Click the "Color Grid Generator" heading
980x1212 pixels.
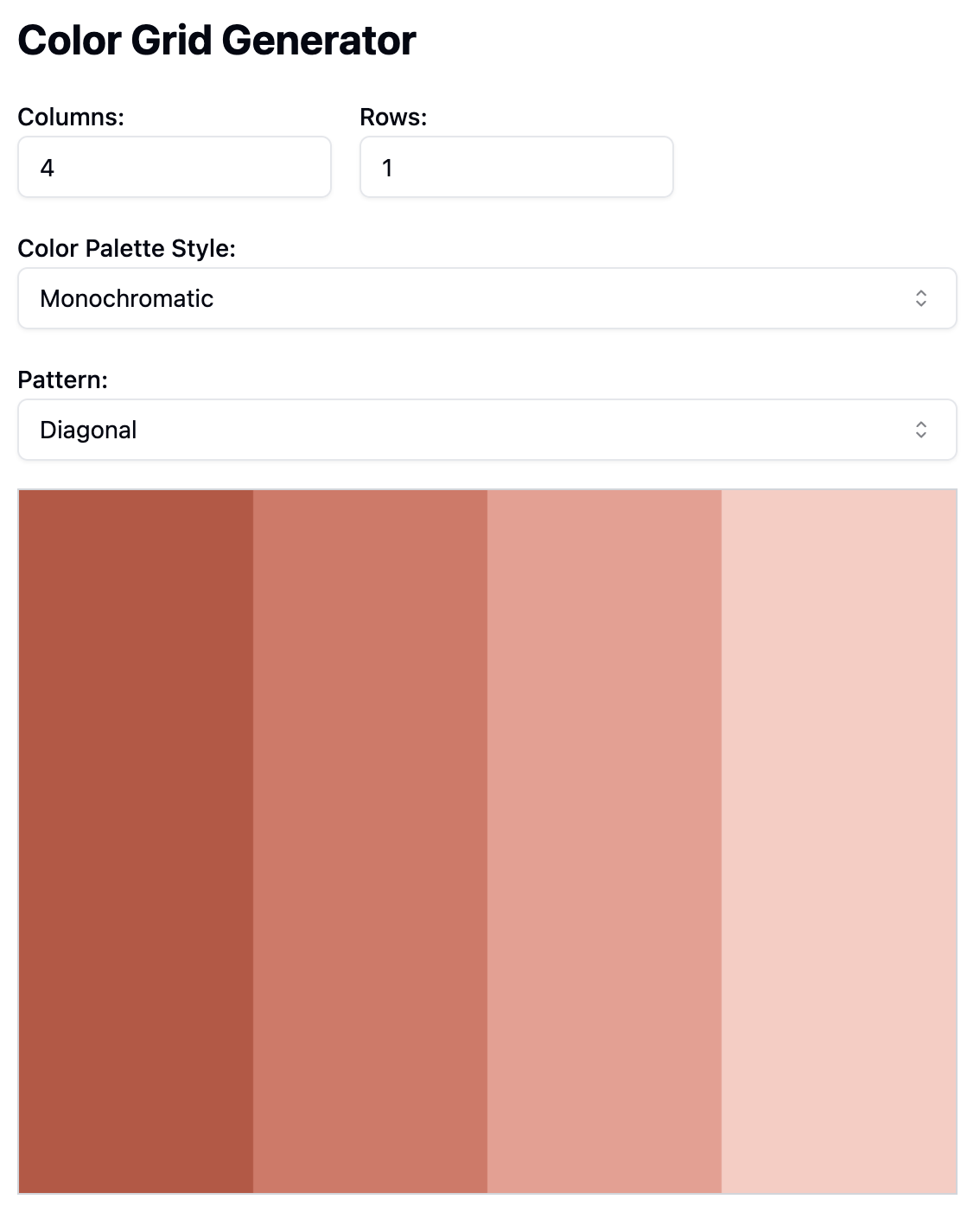point(217,41)
